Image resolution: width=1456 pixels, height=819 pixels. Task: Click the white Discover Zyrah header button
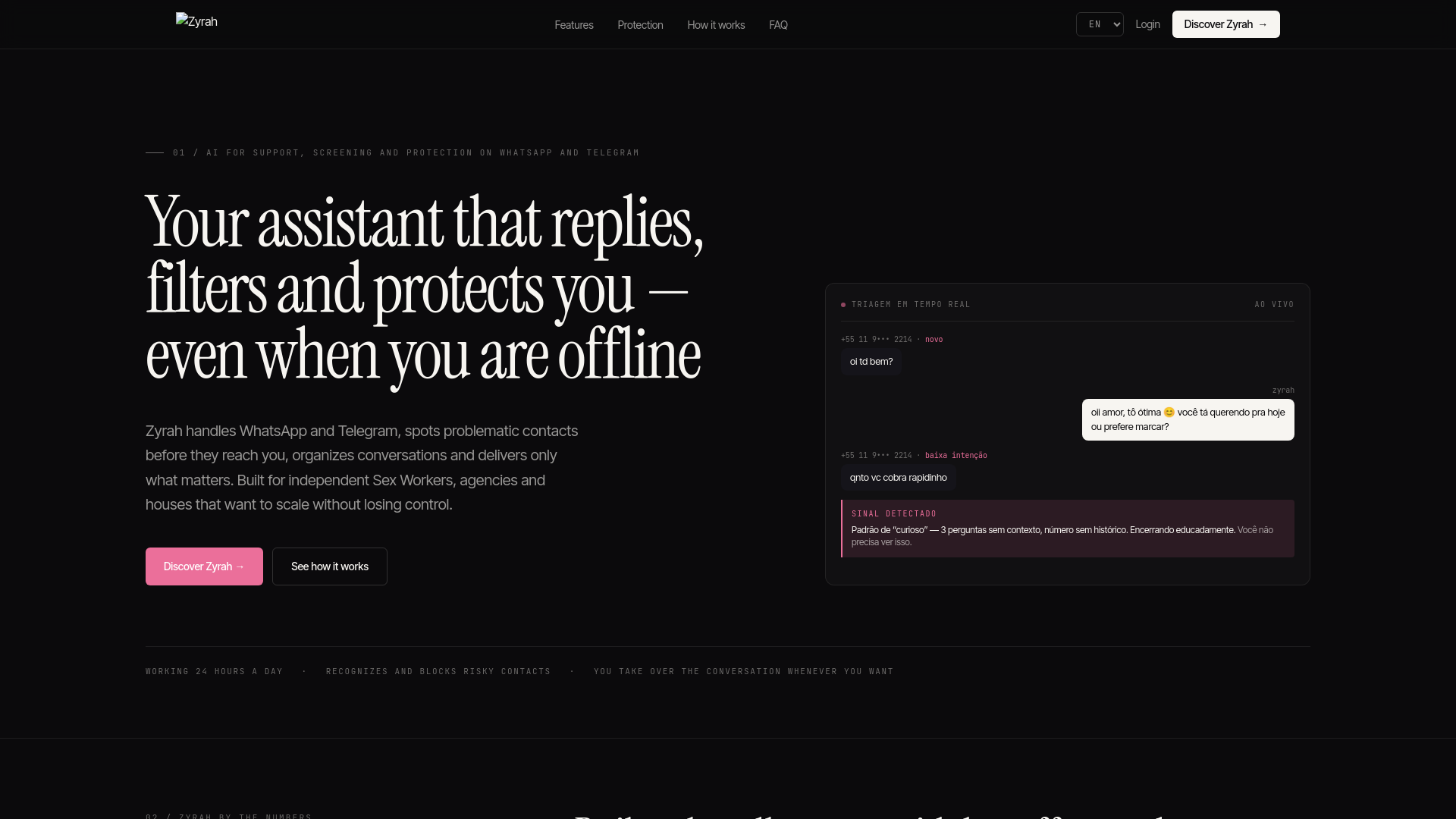click(x=1225, y=24)
